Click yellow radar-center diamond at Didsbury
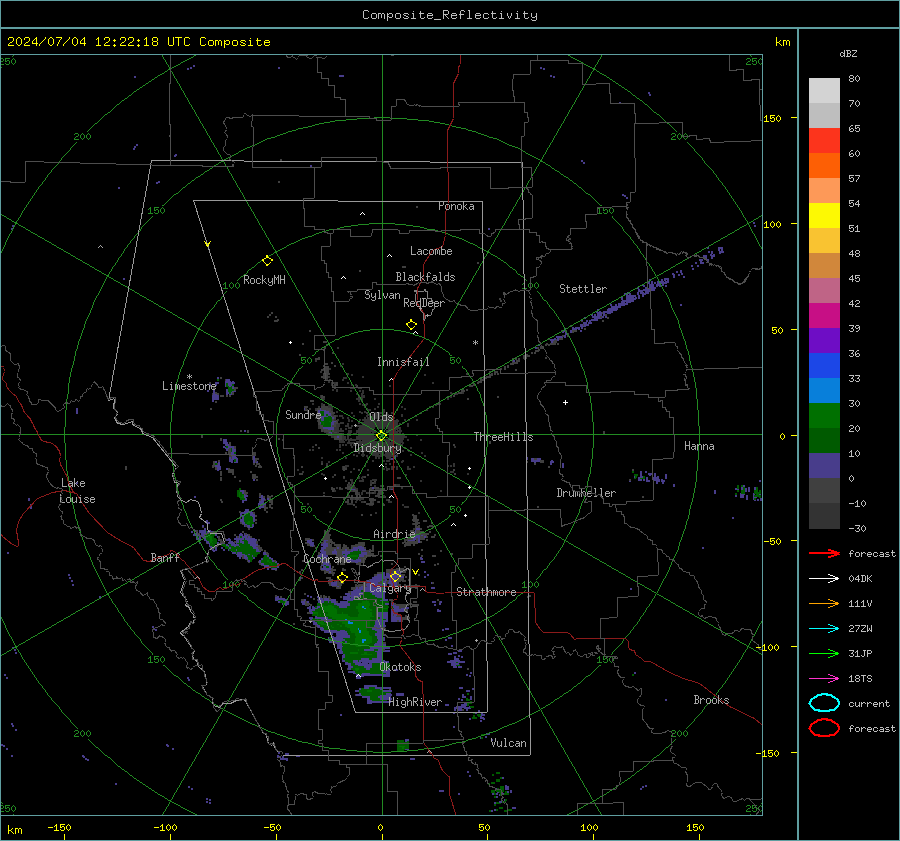The width and height of the screenshot is (900, 841). [381, 436]
